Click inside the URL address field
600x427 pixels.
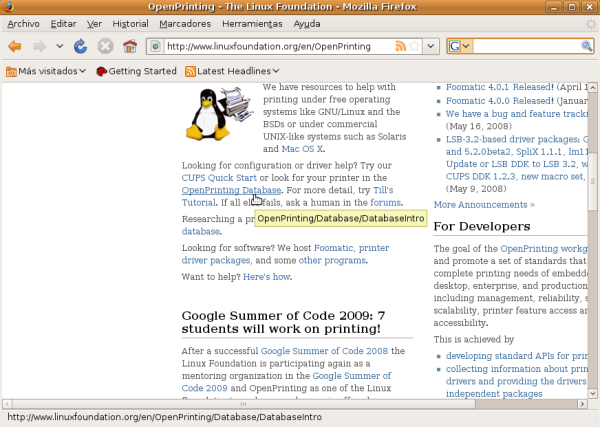(270, 46)
